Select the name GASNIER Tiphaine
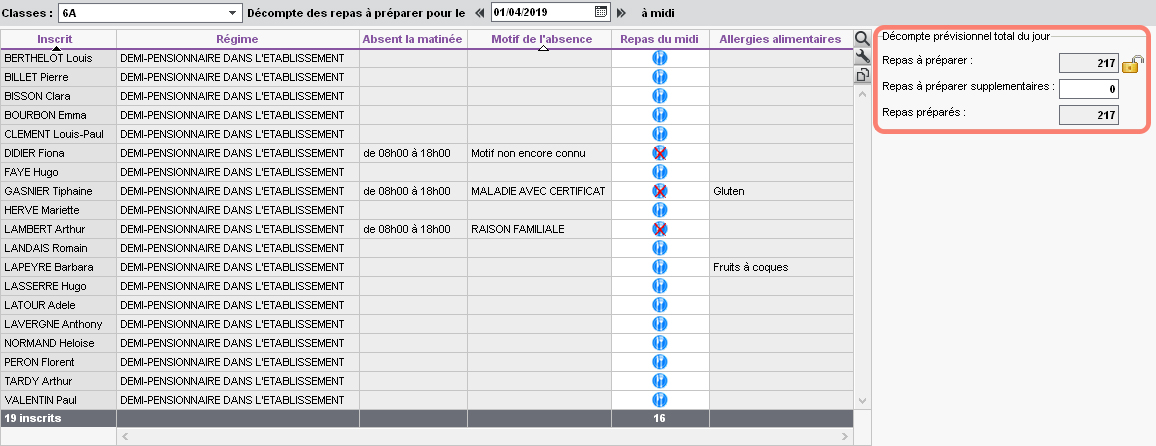This screenshot has height=446, width=1156. click(x=49, y=191)
